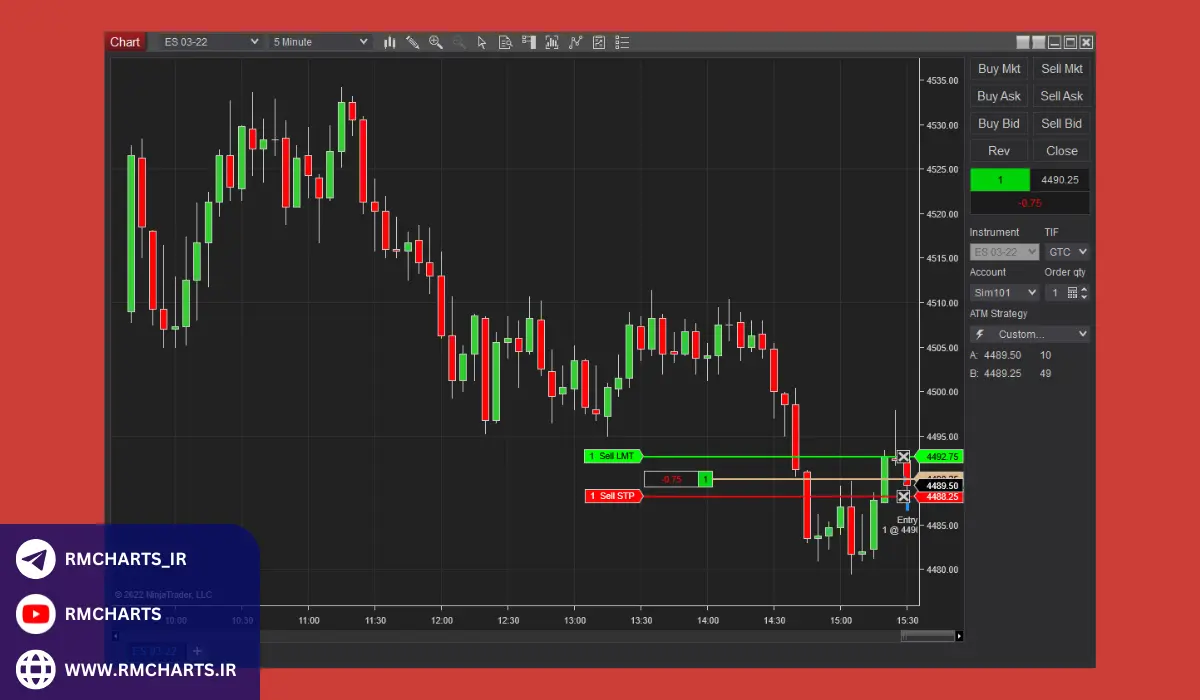Toggle the Chart Trader panel icon
The width and height of the screenshot is (1200, 700).
point(528,42)
